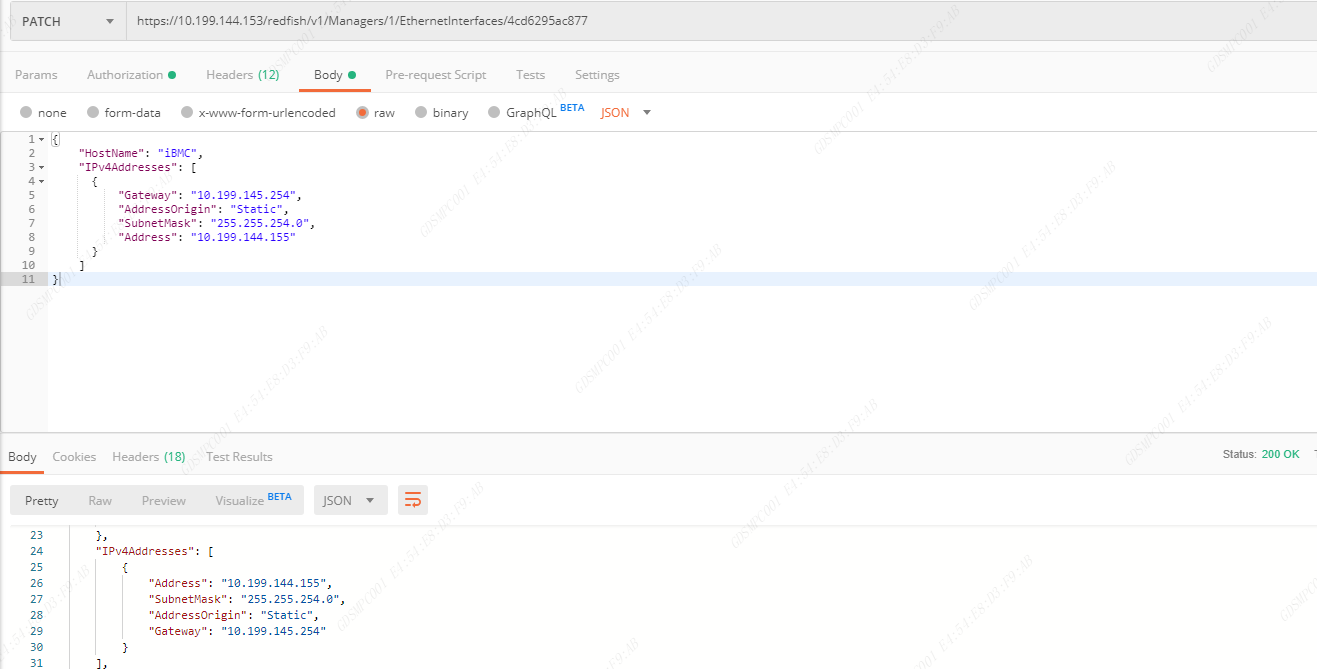Collapse the JSON code fold on line 1
This screenshot has height=669, width=1317.
coord(41,139)
